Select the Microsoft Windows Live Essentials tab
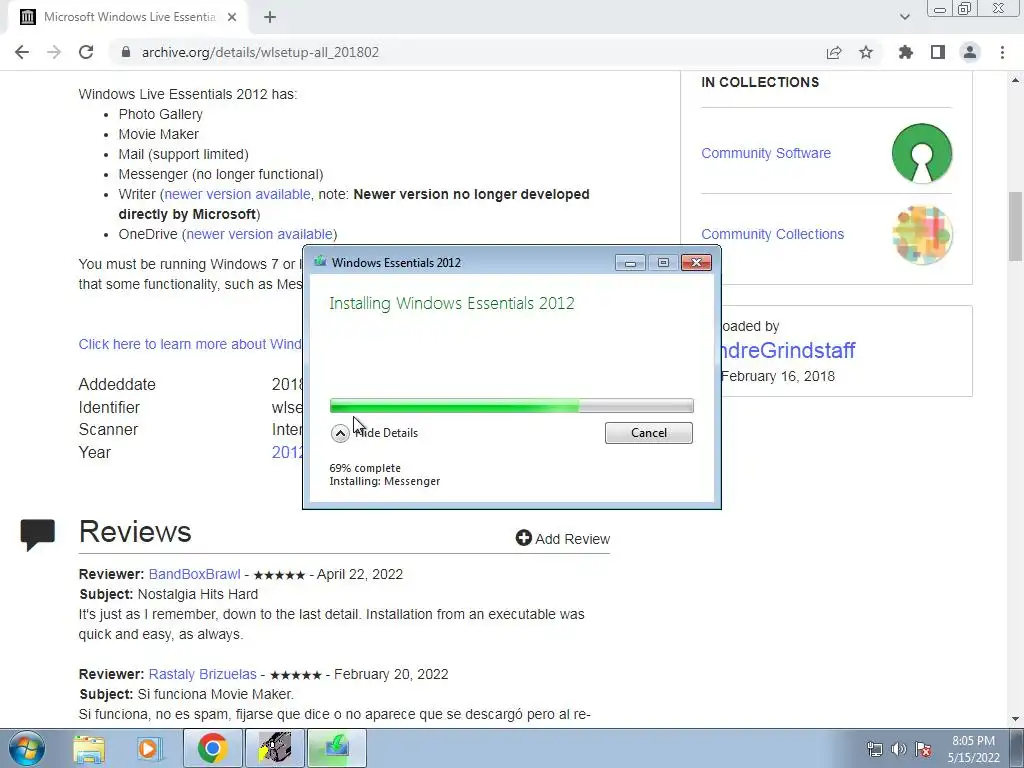The image size is (1024, 768). (x=127, y=17)
